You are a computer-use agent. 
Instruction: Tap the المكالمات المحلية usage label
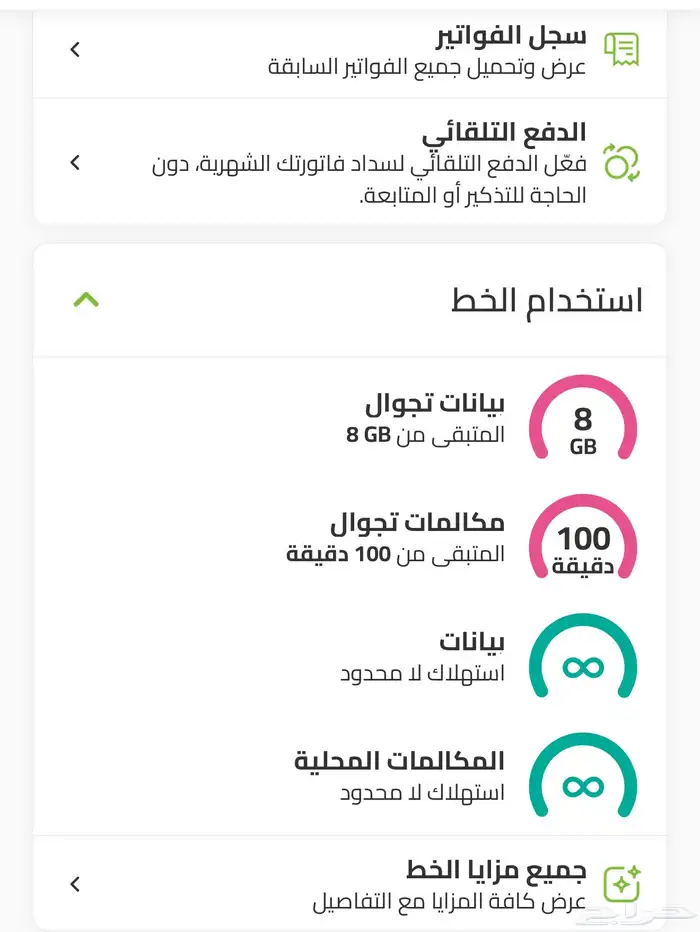click(x=399, y=762)
